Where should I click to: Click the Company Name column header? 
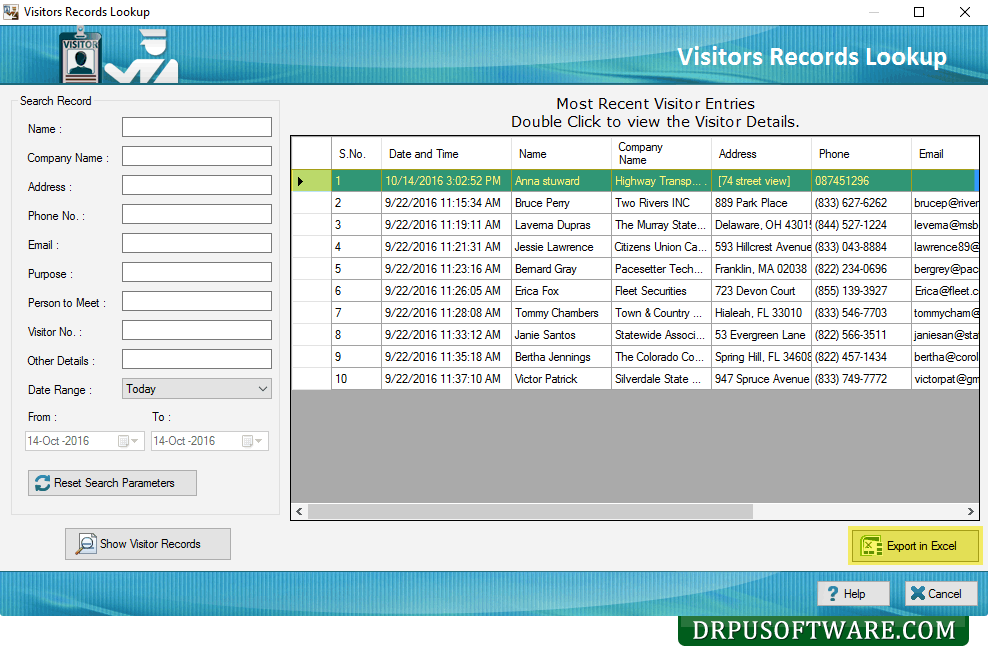pyautogui.click(x=640, y=153)
